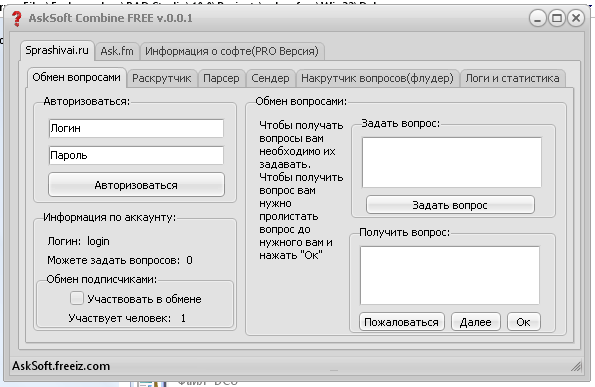
Task: Open the Ask.fm tab
Action: pyautogui.click(x=117, y=51)
